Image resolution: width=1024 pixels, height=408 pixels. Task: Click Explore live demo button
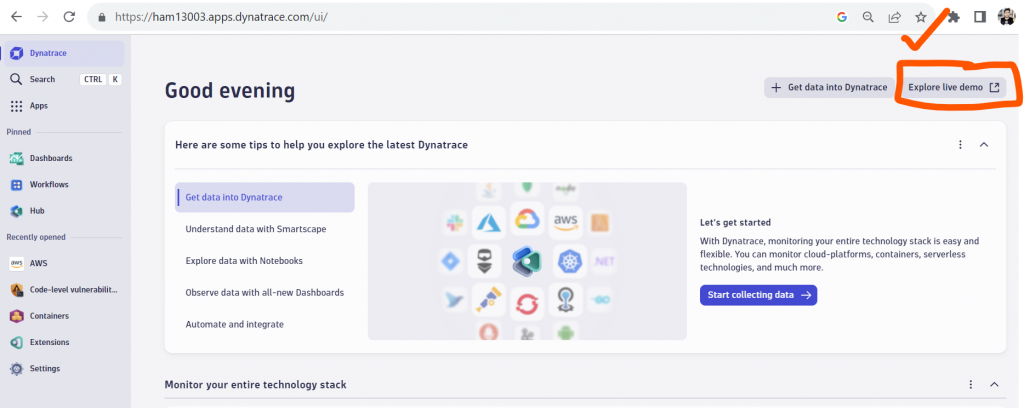tap(953, 87)
